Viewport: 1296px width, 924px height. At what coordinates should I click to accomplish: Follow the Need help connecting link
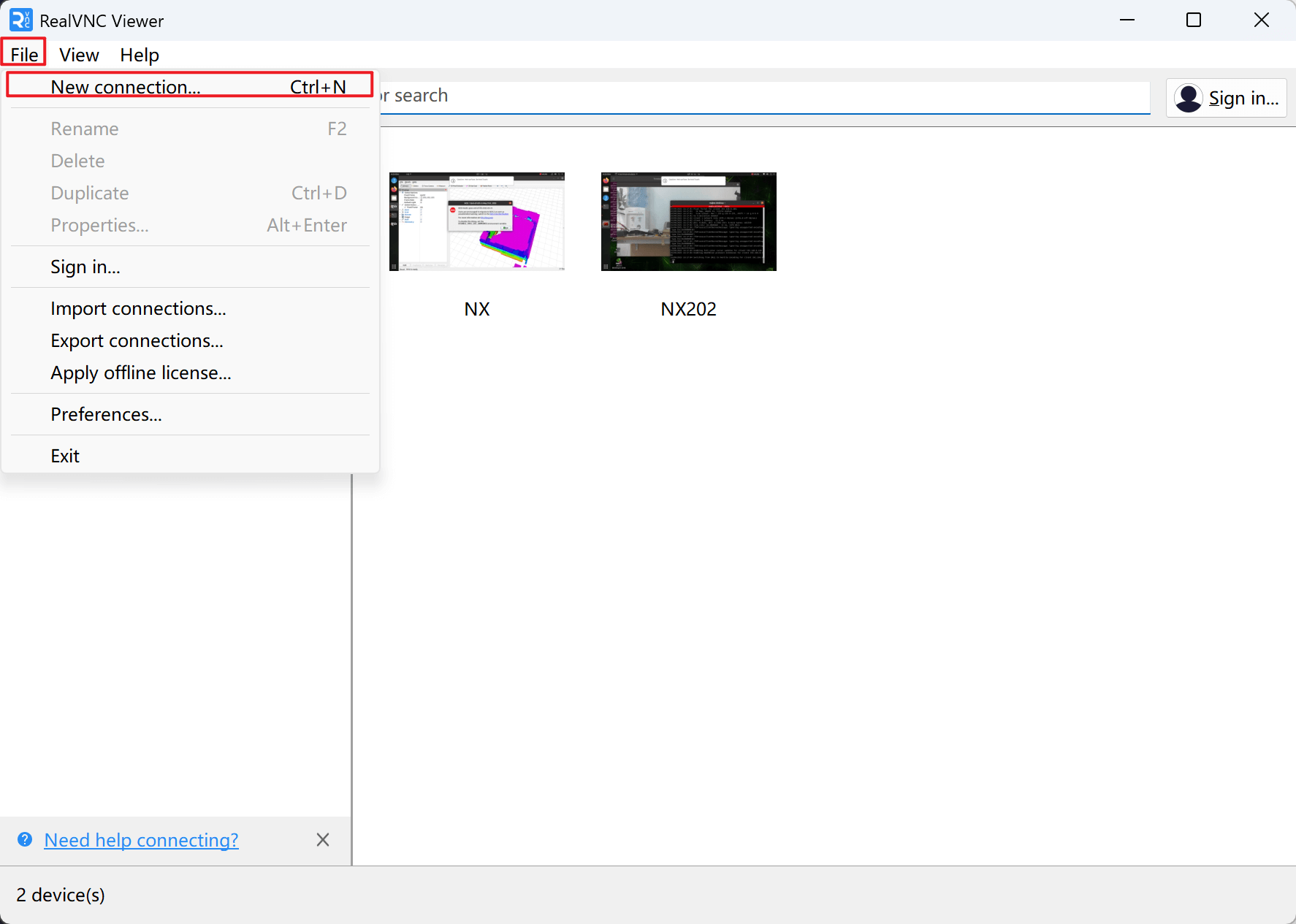click(x=141, y=840)
